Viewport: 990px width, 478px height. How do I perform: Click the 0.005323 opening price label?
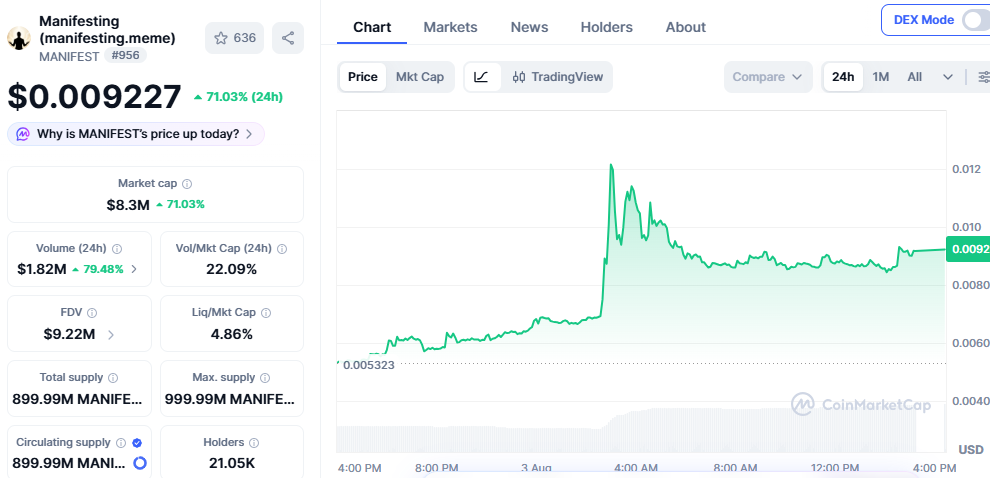(x=369, y=365)
